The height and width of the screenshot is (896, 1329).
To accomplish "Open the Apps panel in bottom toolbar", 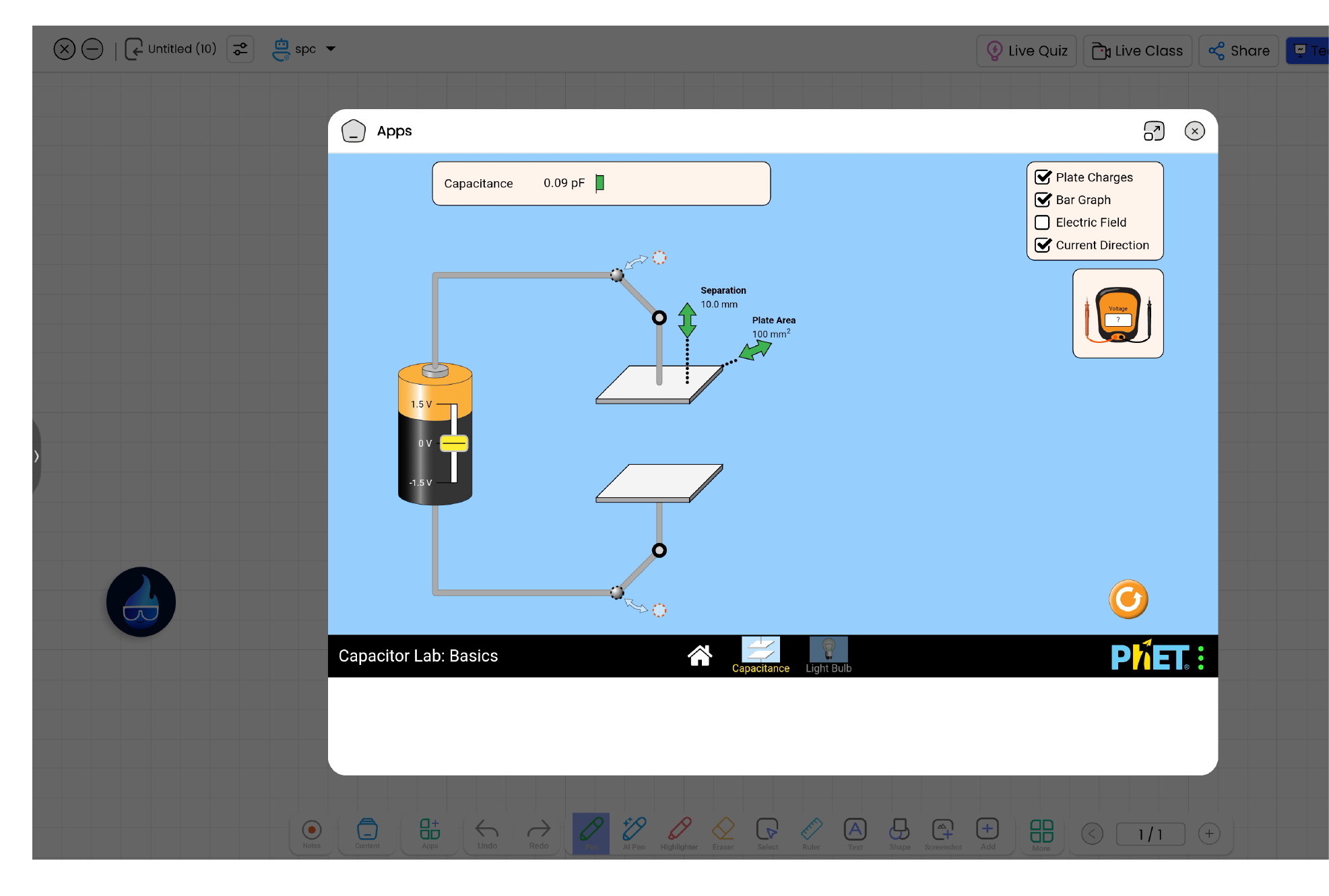I will [430, 834].
